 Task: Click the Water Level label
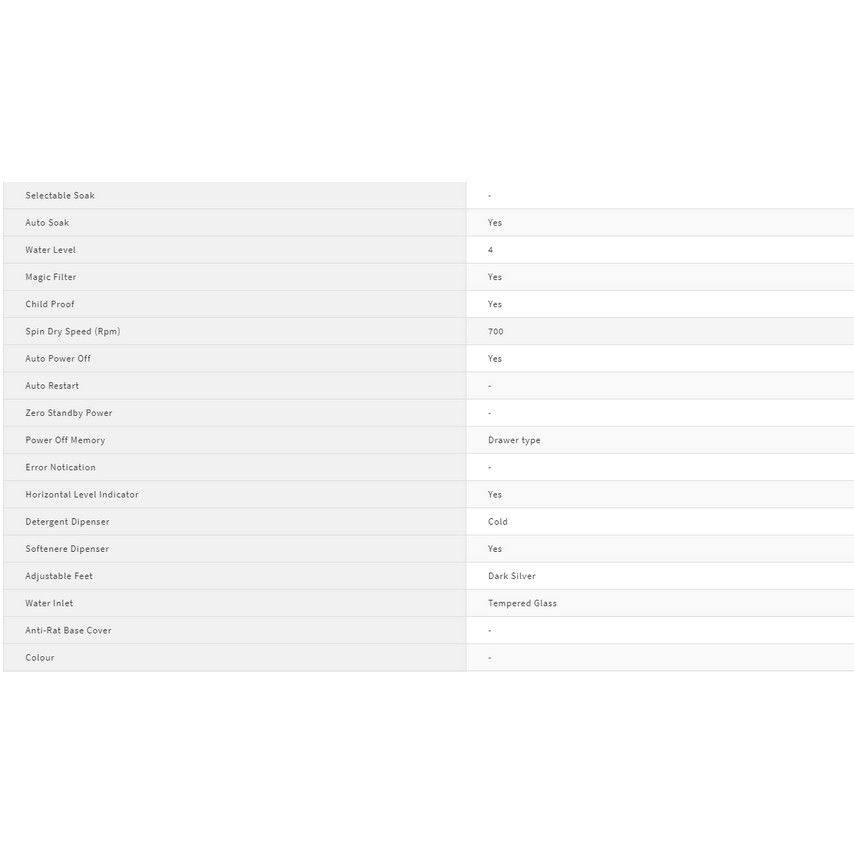(50, 250)
